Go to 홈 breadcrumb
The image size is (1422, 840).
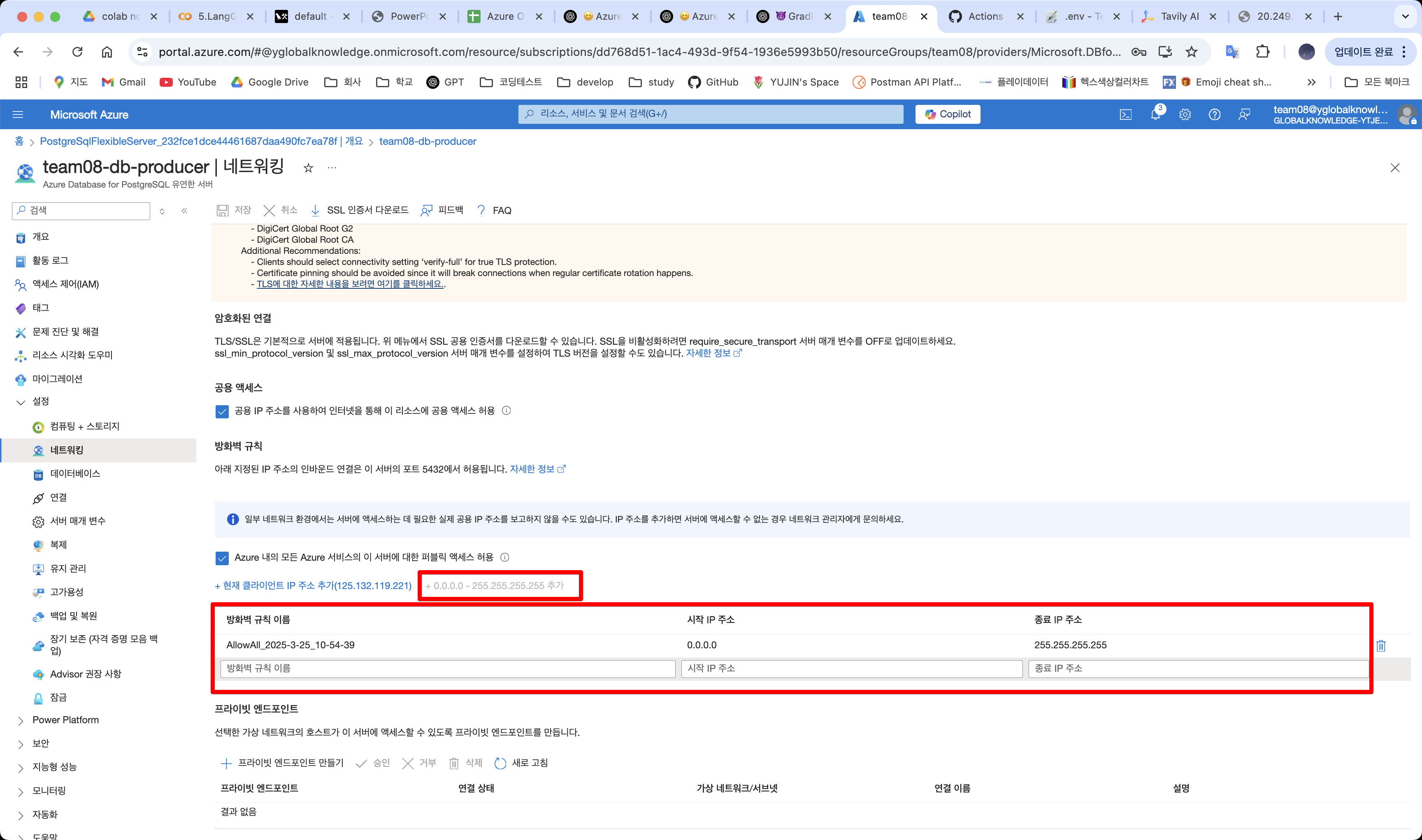pos(19,141)
